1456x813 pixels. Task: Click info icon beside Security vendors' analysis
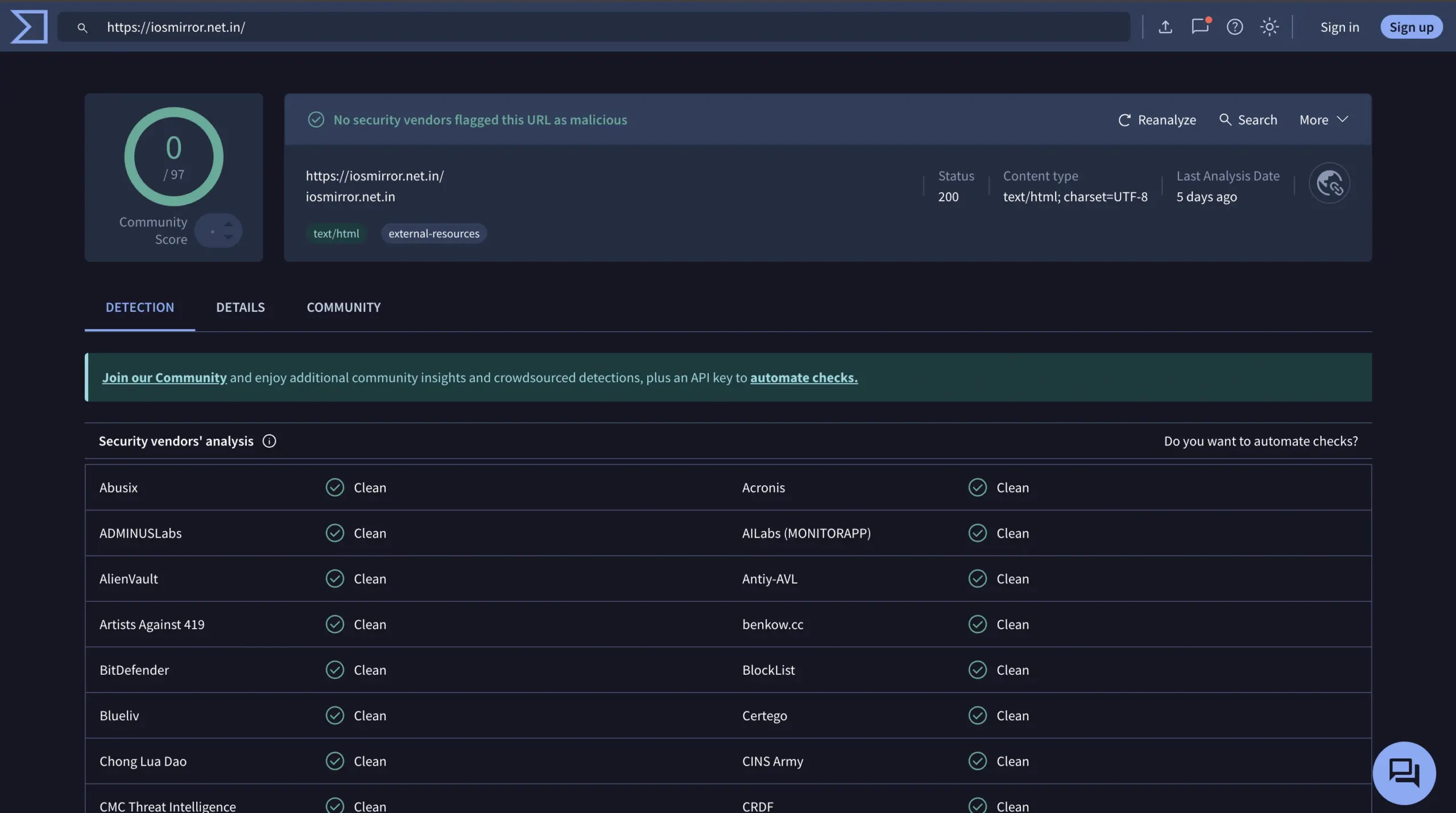tap(270, 441)
